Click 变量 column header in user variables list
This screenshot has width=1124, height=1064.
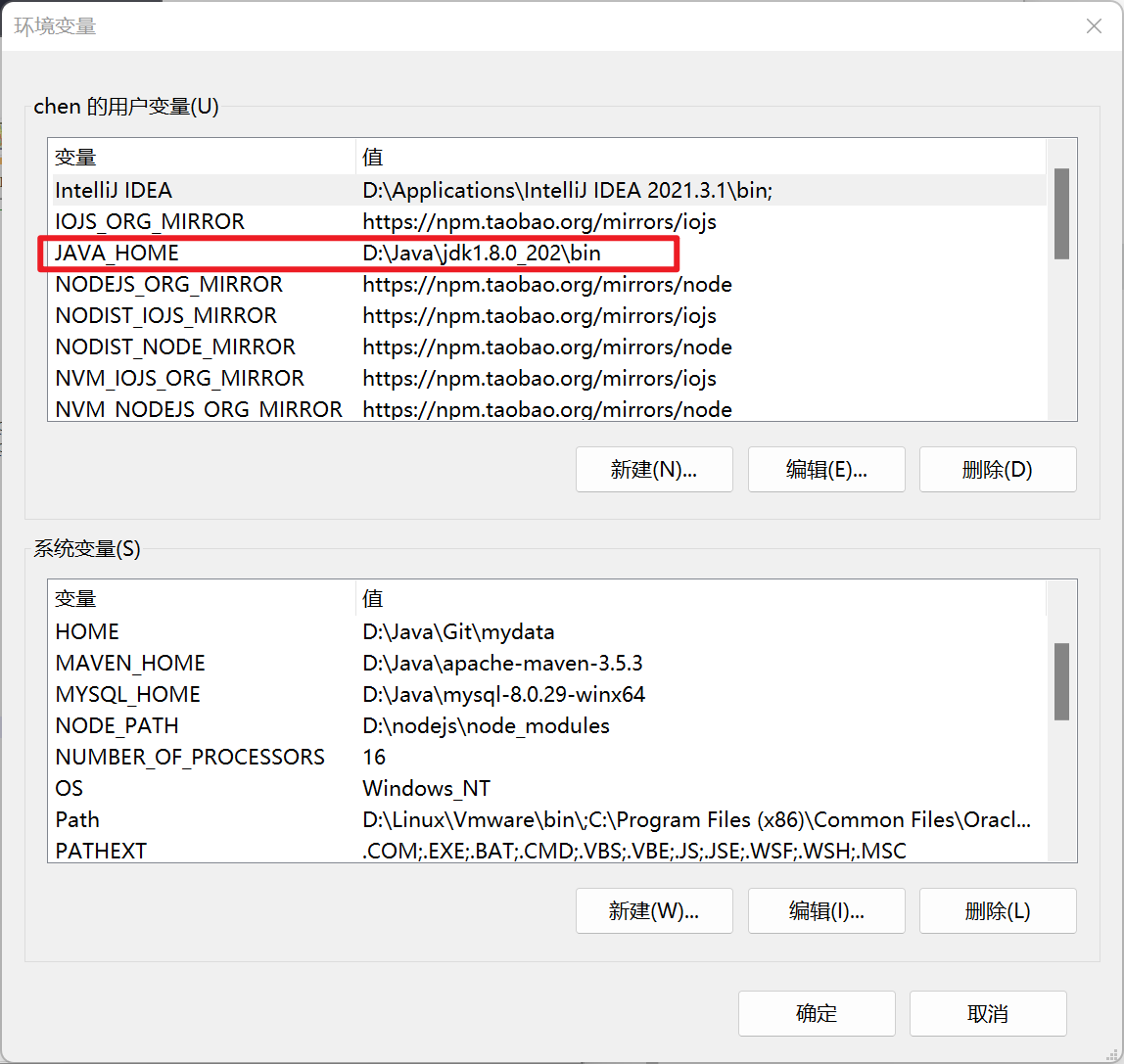204,157
